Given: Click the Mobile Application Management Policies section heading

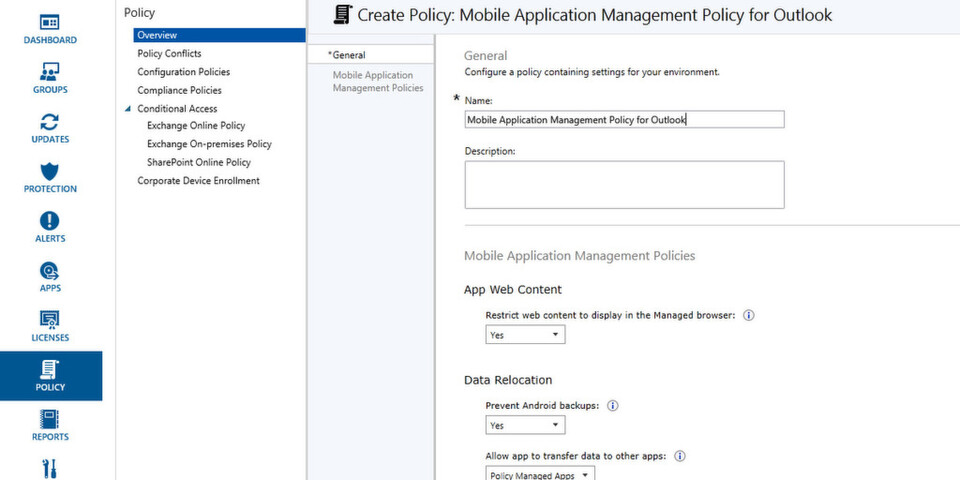Looking at the screenshot, I should [580, 255].
